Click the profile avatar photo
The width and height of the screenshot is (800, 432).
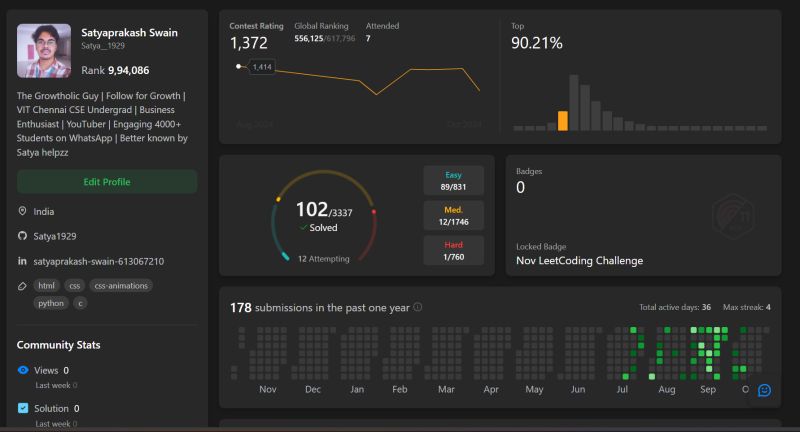coord(44,50)
